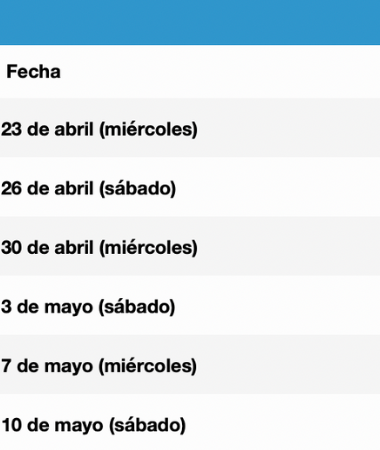
Task: Click (sábado) in the 10 de mayo row
Action: [147, 426]
